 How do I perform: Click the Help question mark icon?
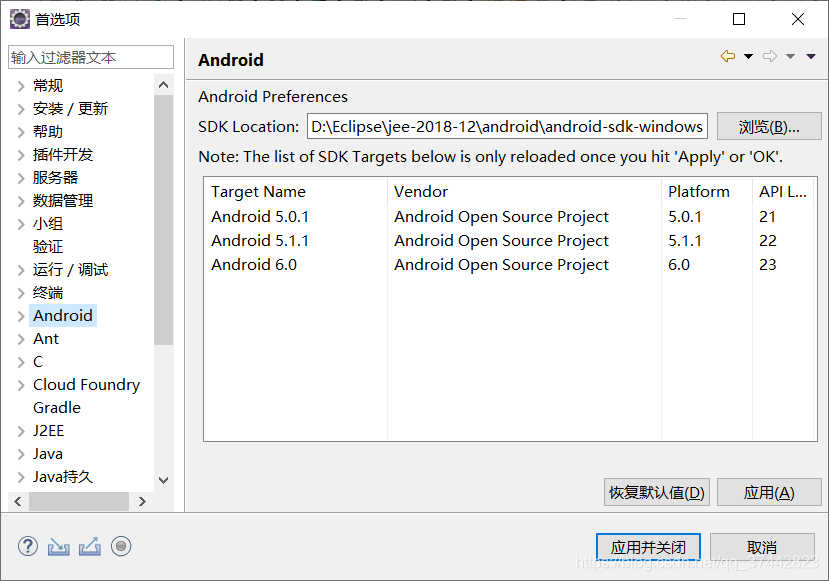click(x=27, y=546)
